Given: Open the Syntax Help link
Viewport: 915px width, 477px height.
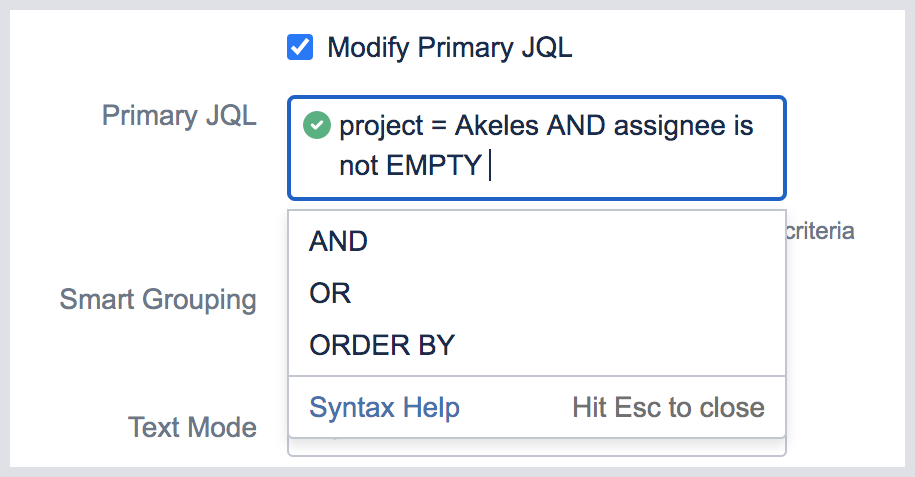Looking at the screenshot, I should point(384,408).
